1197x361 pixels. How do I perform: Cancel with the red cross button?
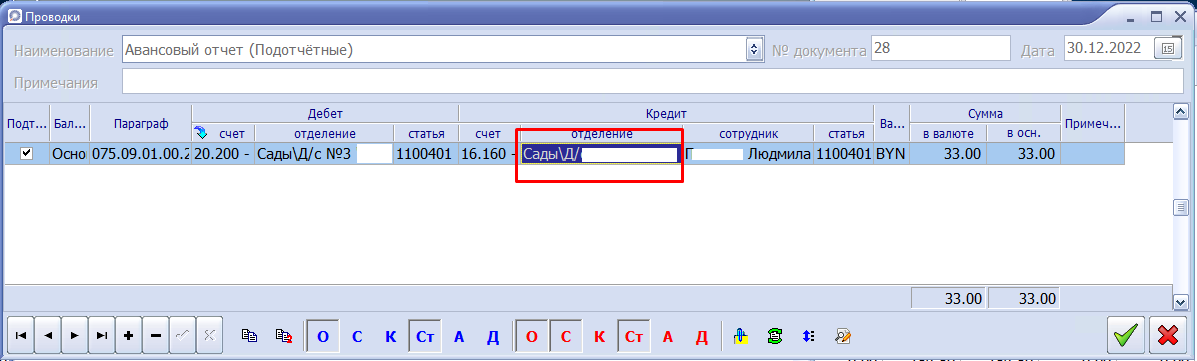point(1167,335)
